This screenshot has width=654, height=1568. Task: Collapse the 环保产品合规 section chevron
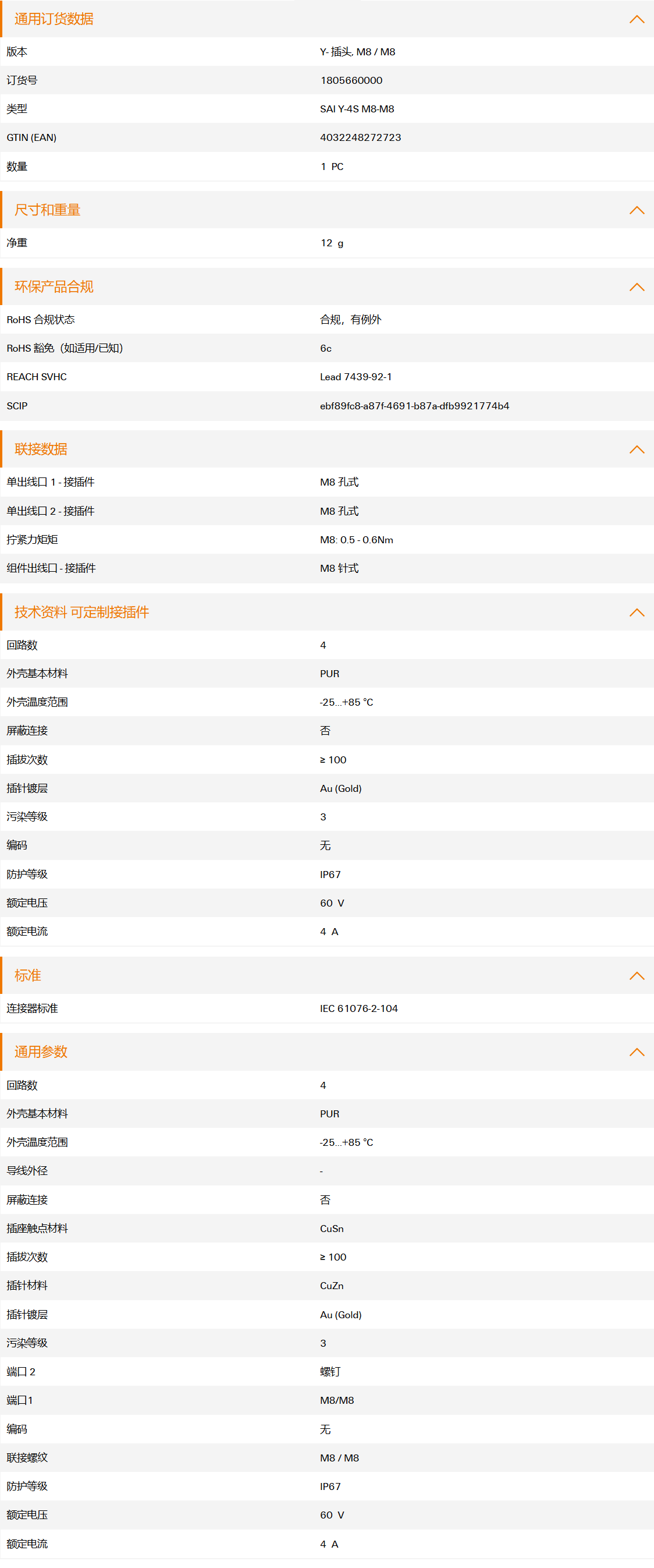coord(637,286)
